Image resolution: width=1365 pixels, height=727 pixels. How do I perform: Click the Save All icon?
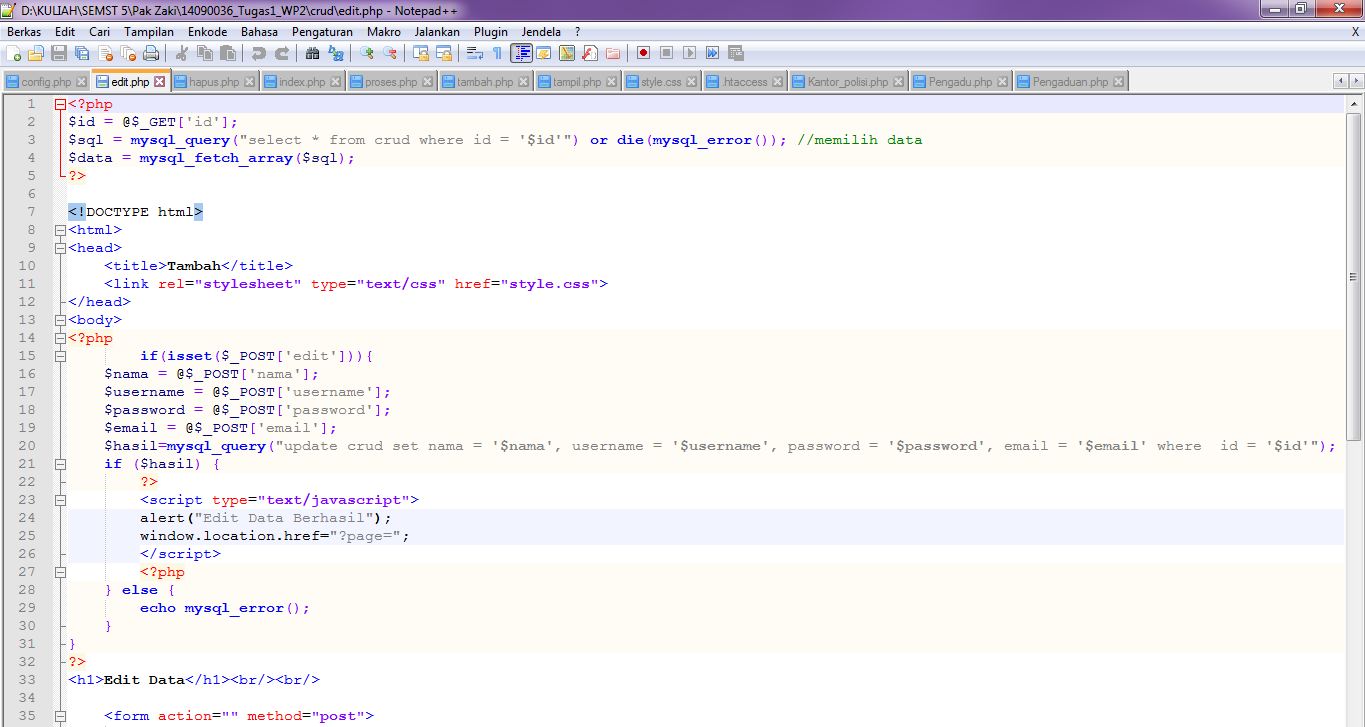82,53
